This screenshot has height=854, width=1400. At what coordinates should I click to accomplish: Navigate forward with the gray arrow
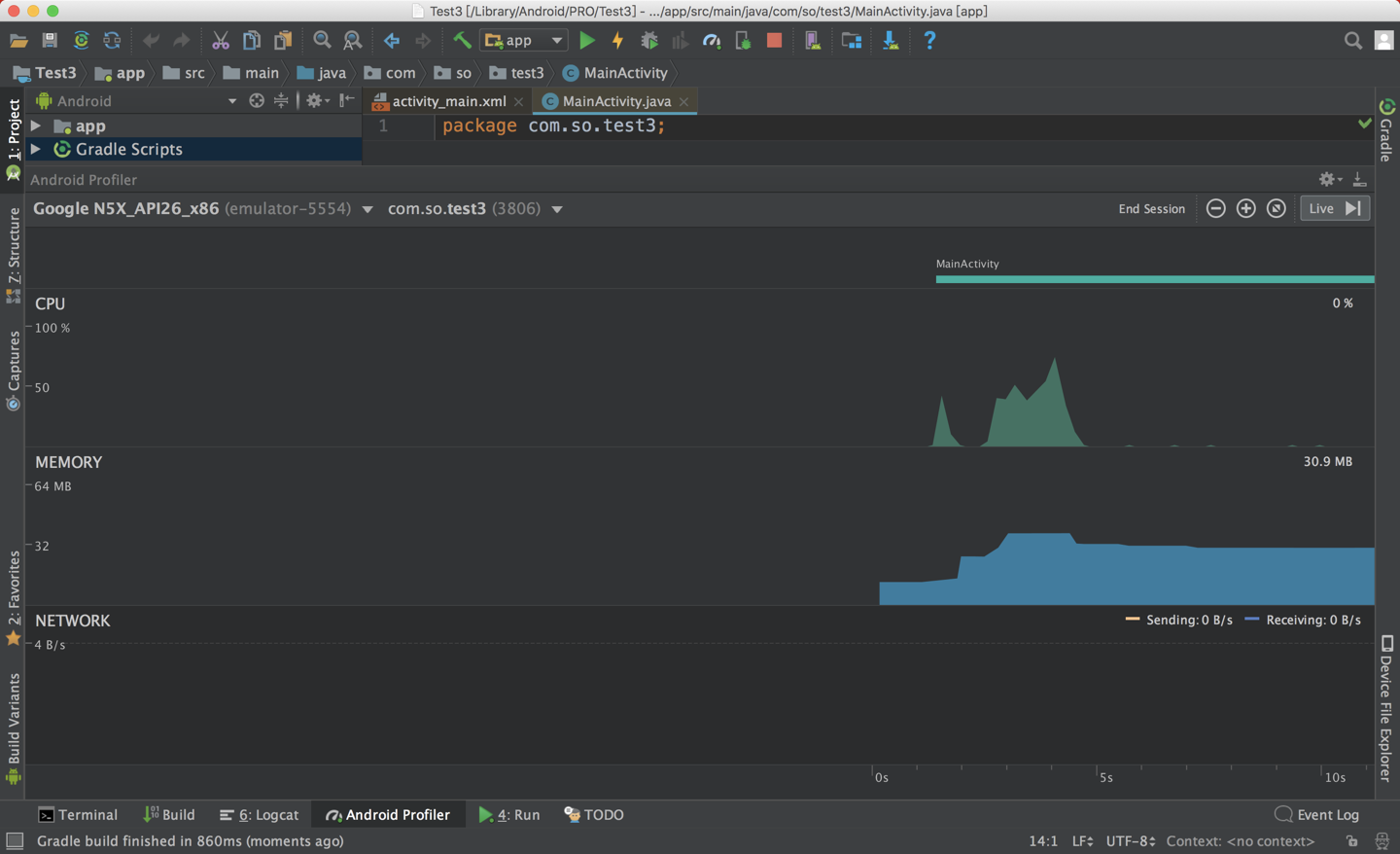point(423,41)
